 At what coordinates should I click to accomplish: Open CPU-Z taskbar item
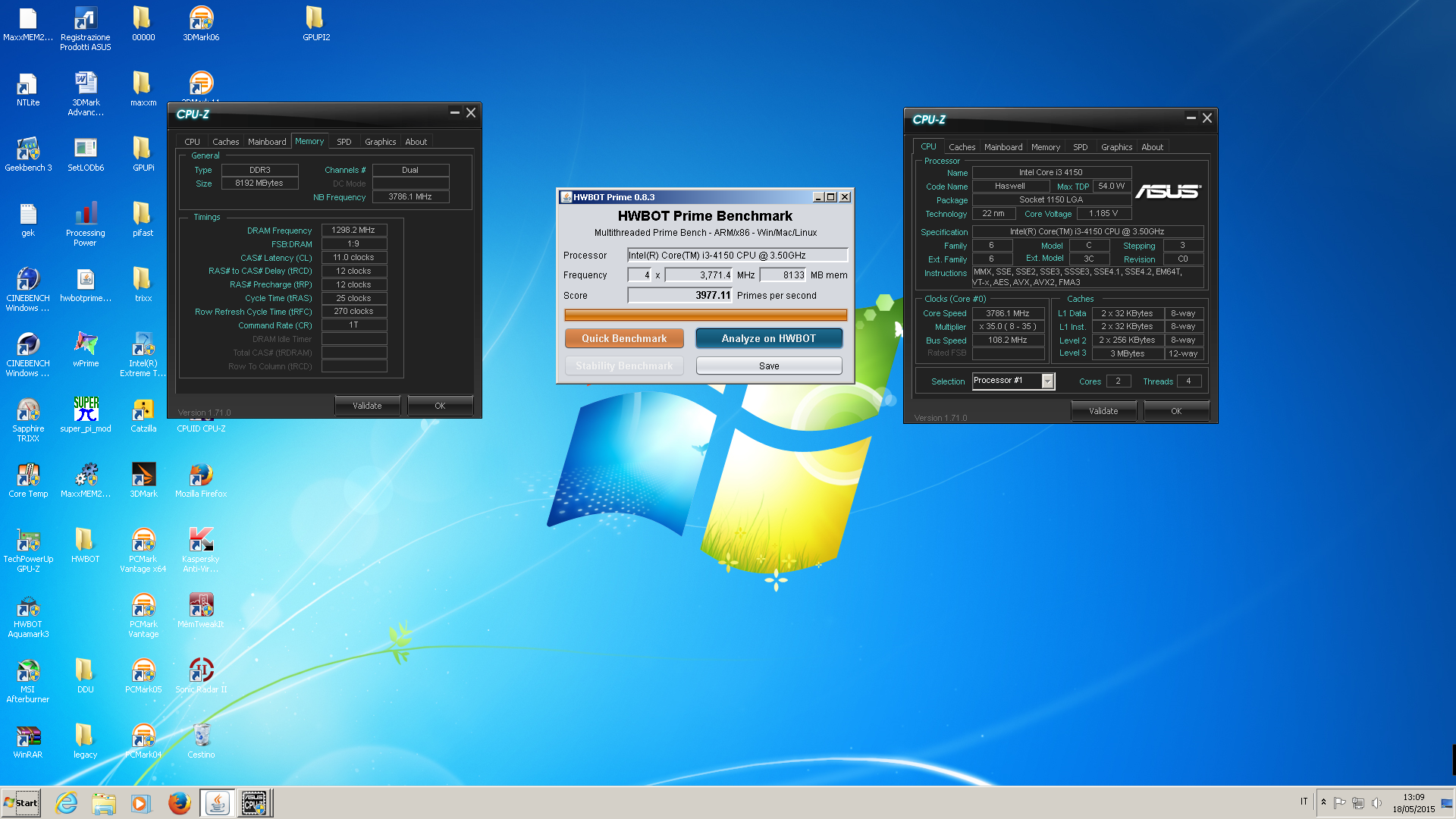[x=254, y=803]
